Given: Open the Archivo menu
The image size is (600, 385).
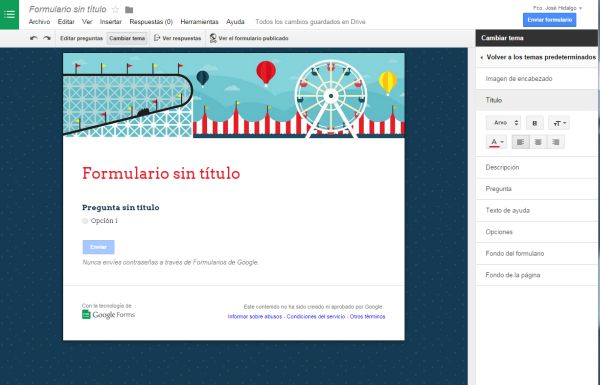Looking at the screenshot, I should 39,22.
